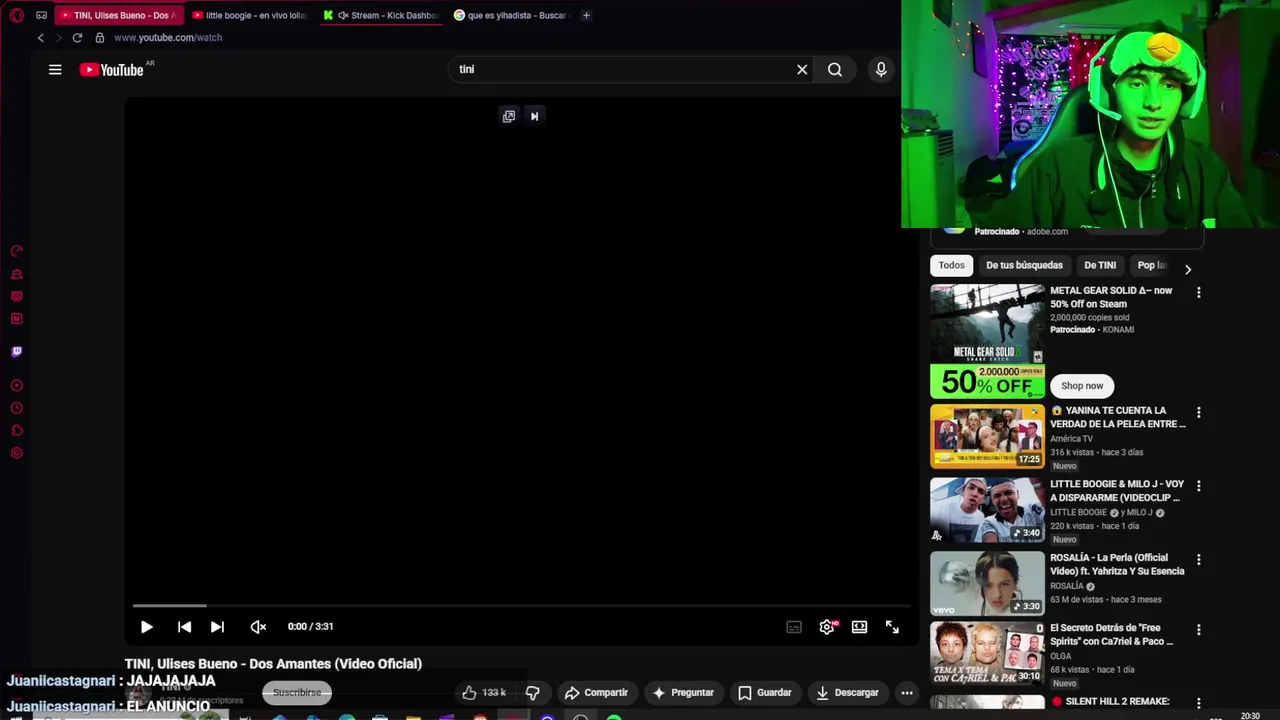The image size is (1280, 720).
Task: Open the Voy a Dispararme videoclip thumbnail
Action: click(987, 510)
